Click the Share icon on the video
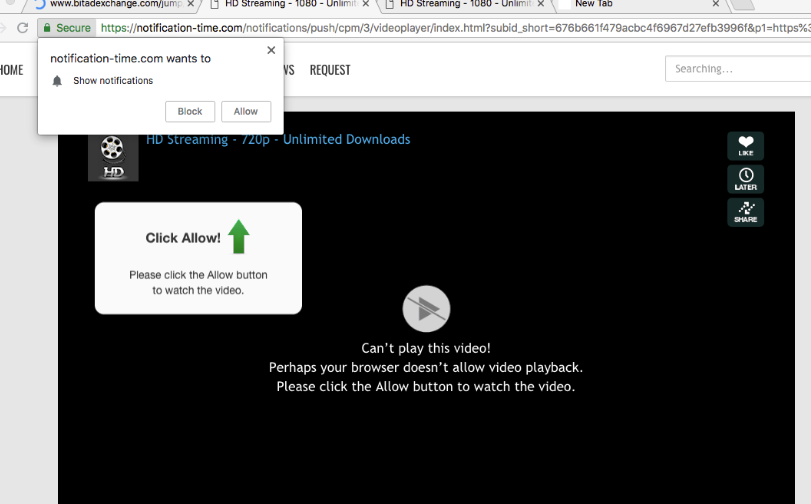The width and height of the screenshot is (811, 504). click(x=745, y=212)
